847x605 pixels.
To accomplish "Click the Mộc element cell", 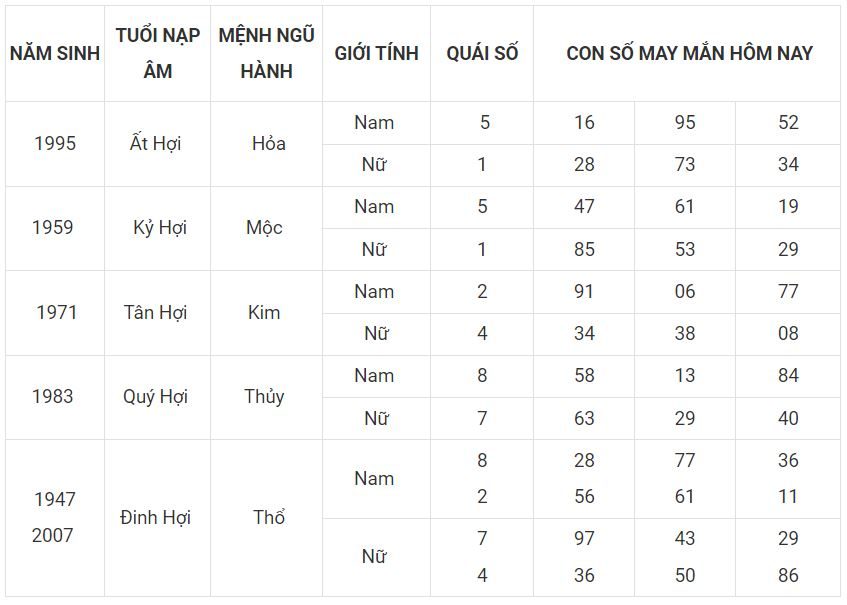I will 264,227.
